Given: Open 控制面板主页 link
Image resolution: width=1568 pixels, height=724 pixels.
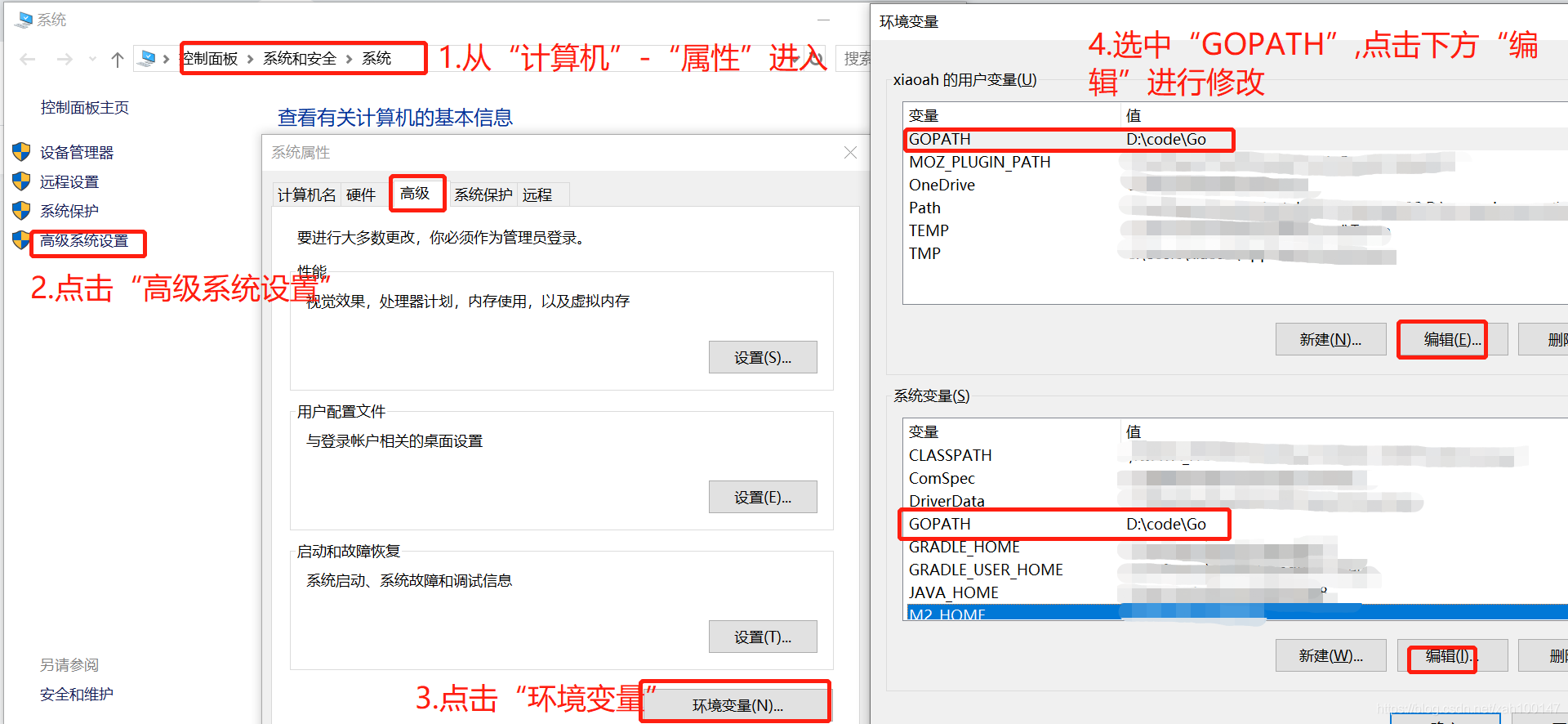Looking at the screenshot, I should point(85,108).
